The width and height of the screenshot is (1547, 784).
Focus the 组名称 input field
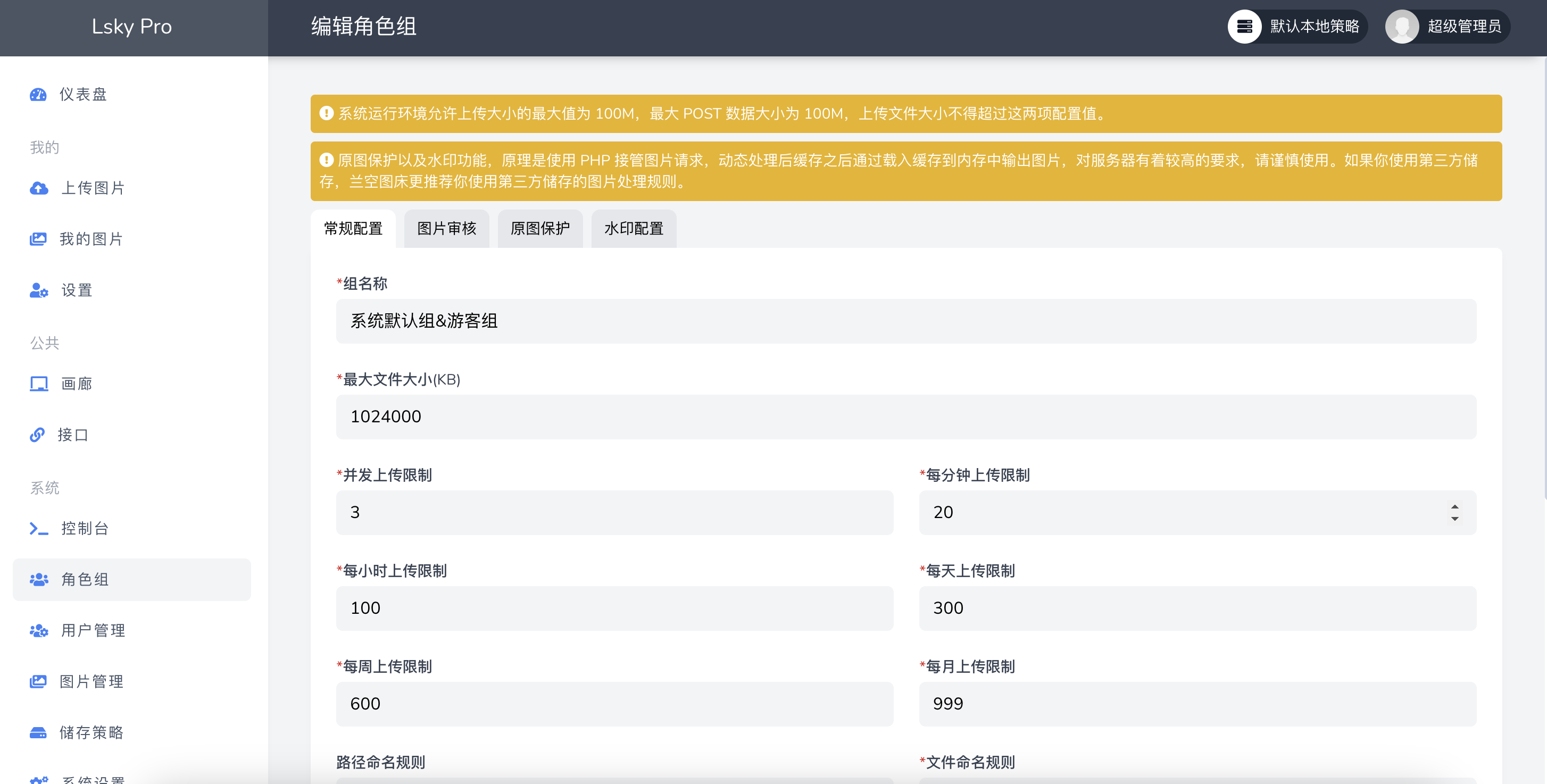(x=906, y=321)
